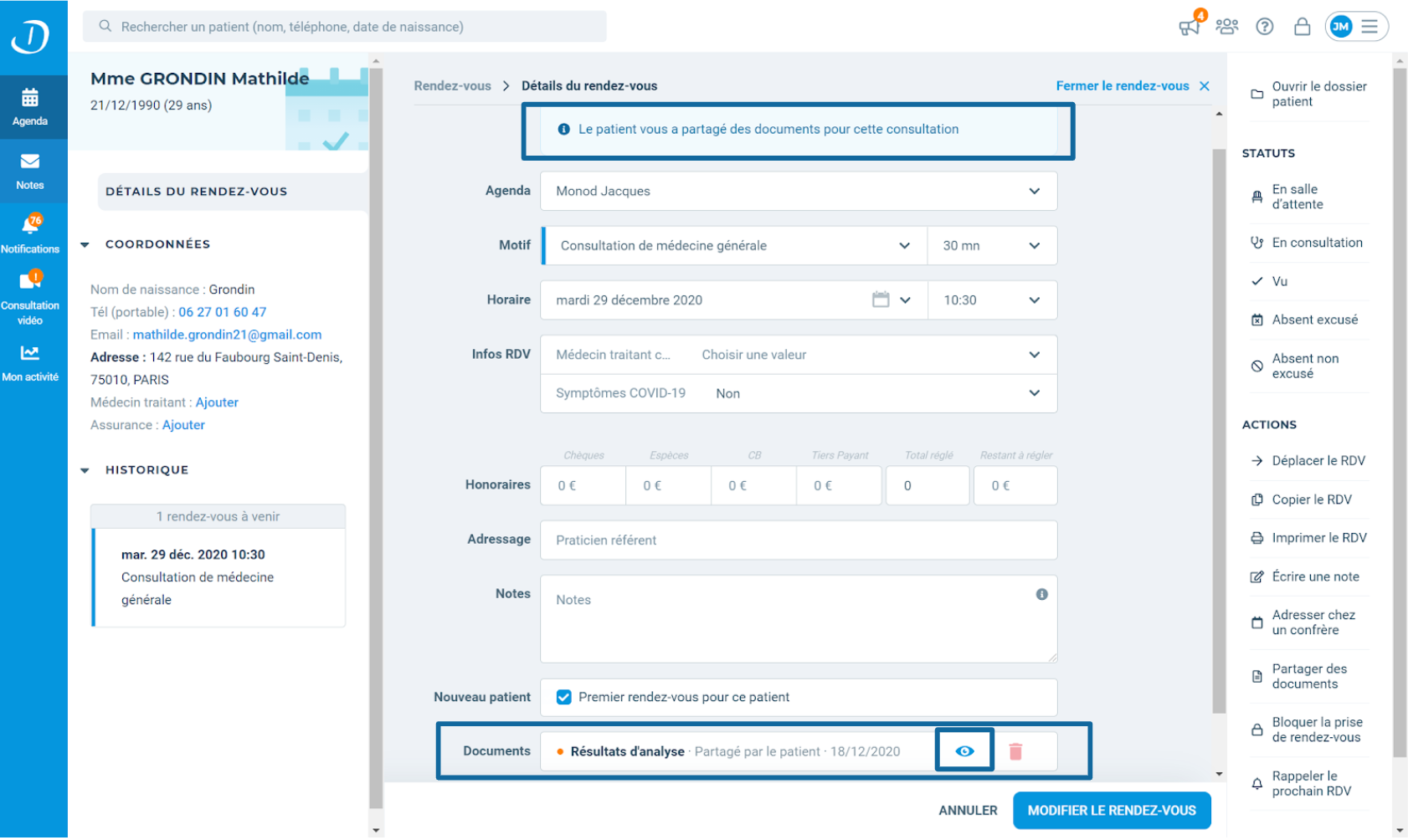Viewport: 1408px width, 840px height.
Task: Click the Praticien référent input field
Action: 799,540
